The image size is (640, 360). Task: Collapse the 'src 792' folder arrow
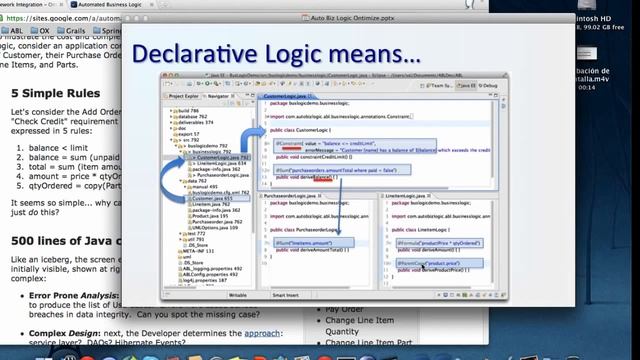[171, 140]
